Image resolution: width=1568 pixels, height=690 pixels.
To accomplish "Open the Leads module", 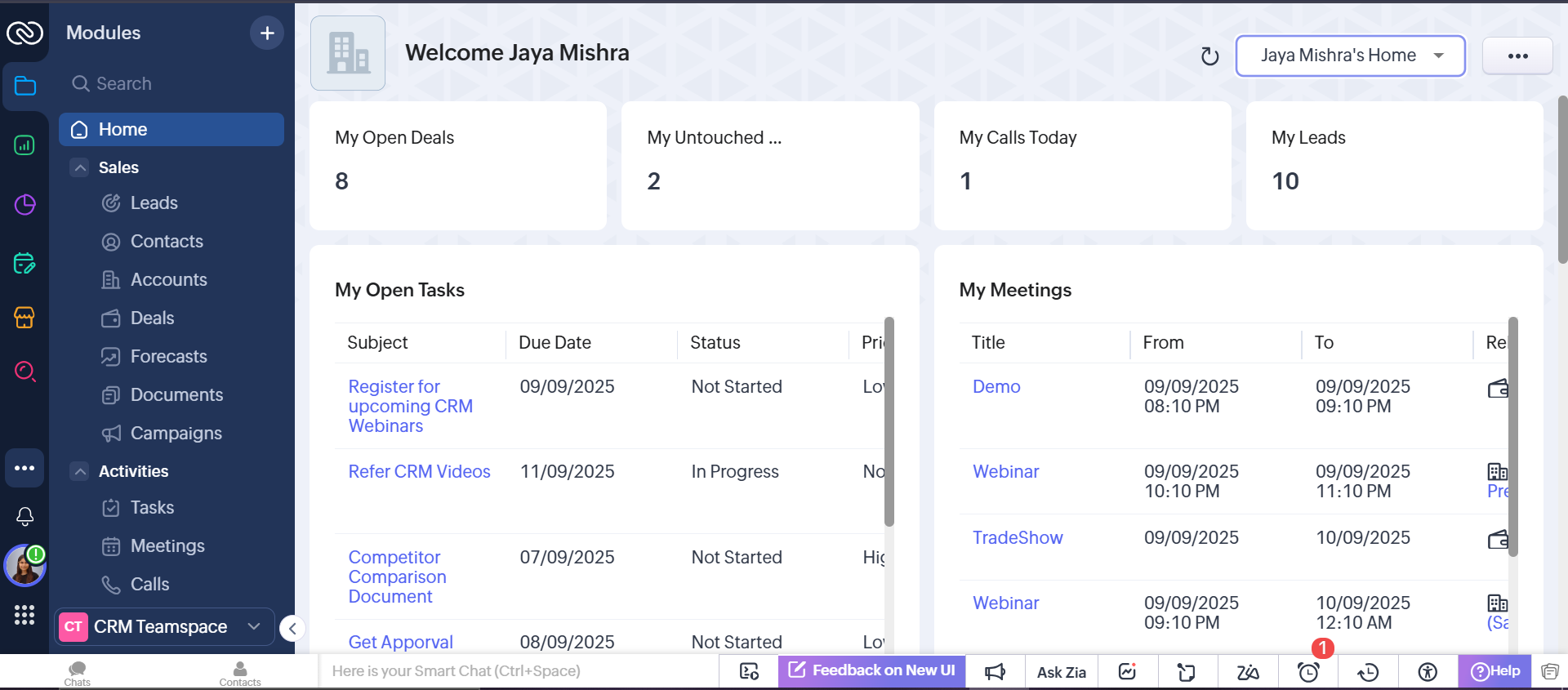I will point(154,203).
